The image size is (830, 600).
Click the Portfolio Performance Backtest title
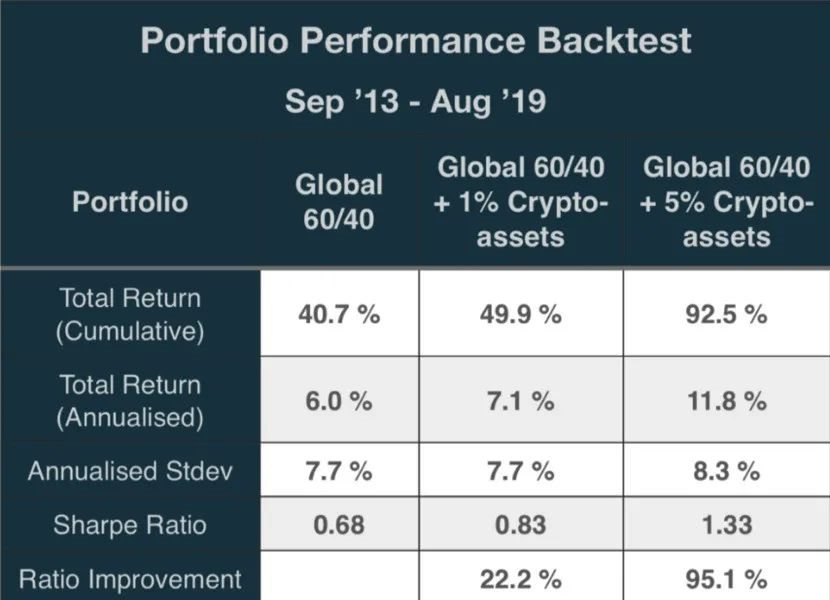pyautogui.click(x=415, y=41)
